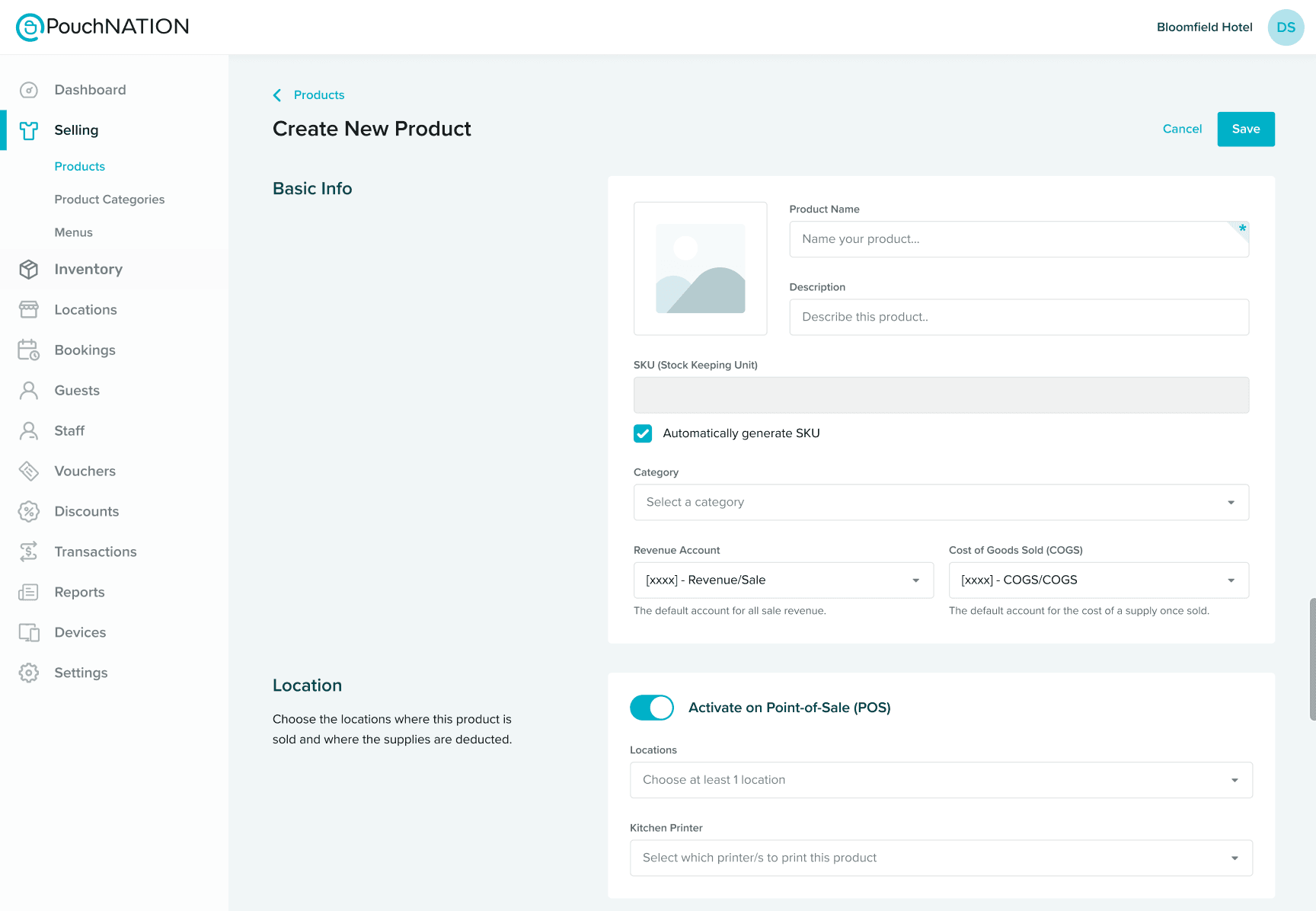Select the Inventory sidebar icon

tap(28, 269)
